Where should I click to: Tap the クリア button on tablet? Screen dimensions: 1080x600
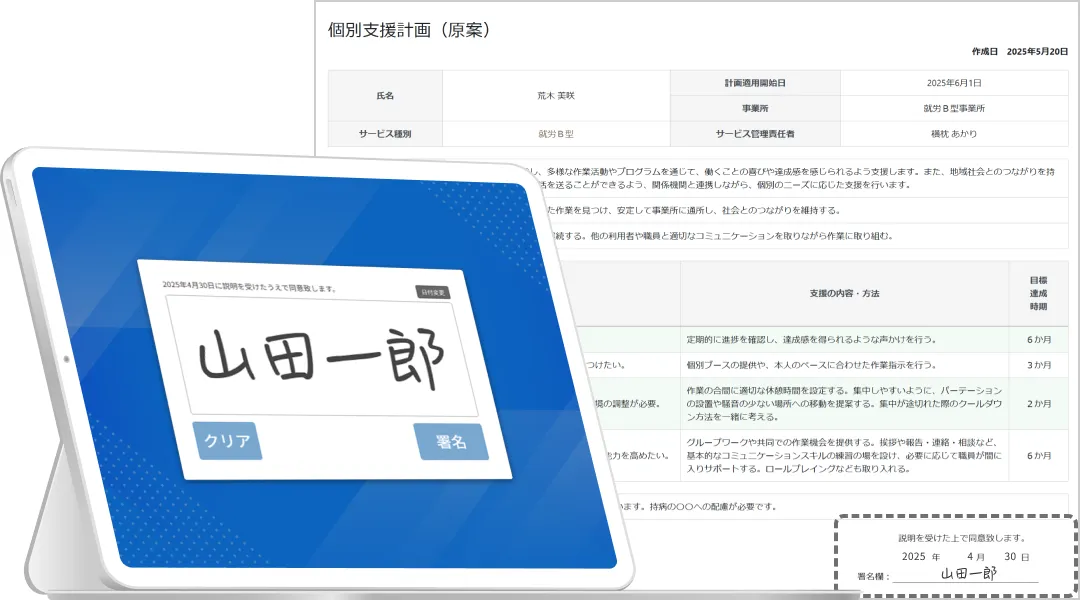227,441
